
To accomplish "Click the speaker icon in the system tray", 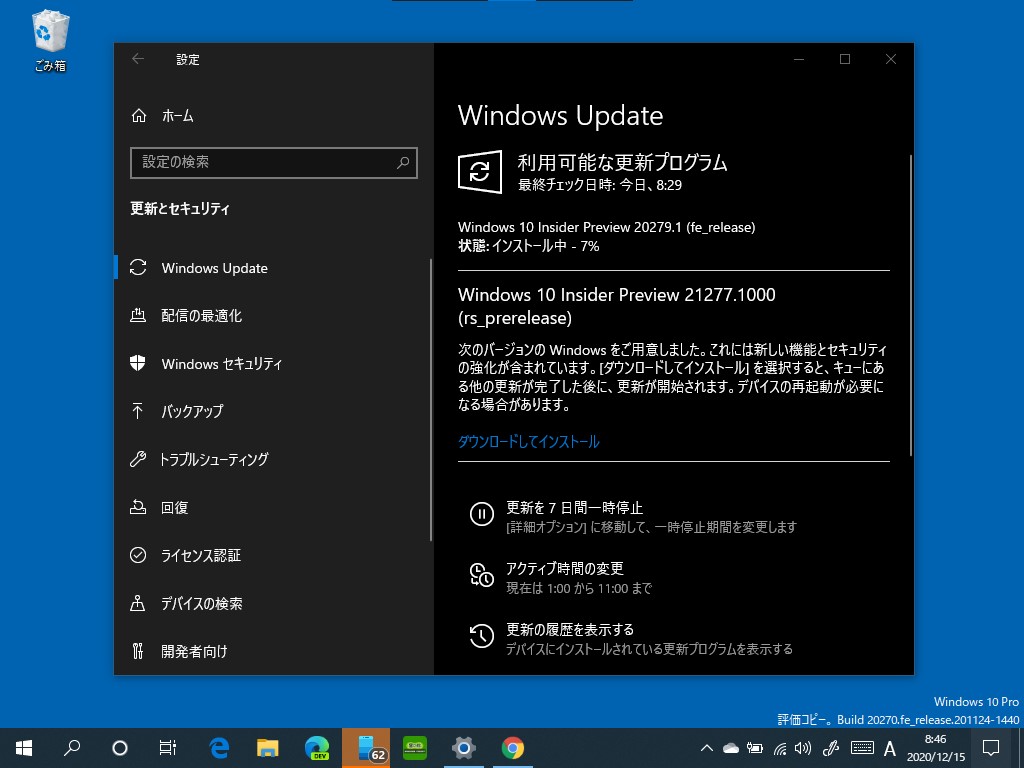I will (804, 747).
